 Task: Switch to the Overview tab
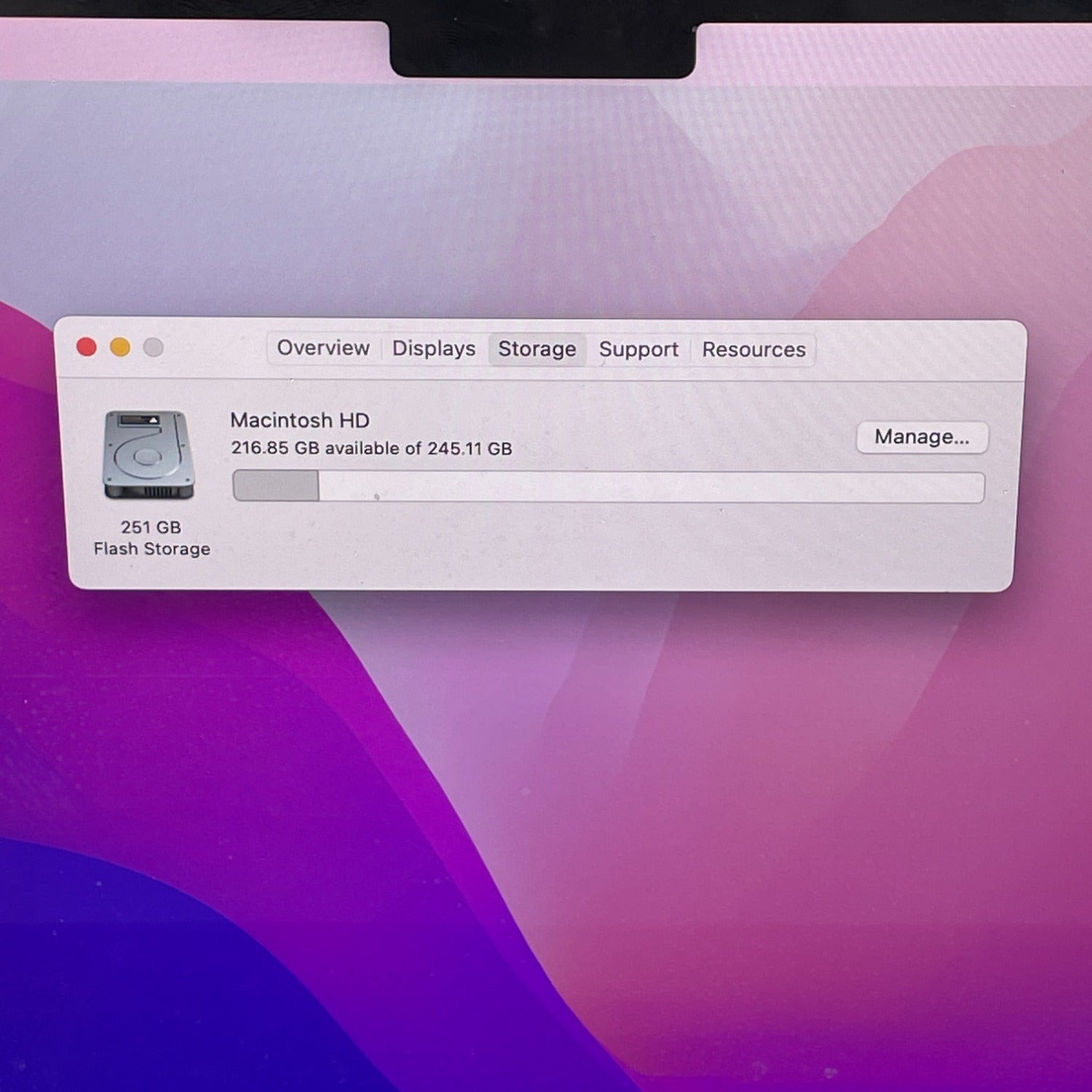click(x=323, y=348)
